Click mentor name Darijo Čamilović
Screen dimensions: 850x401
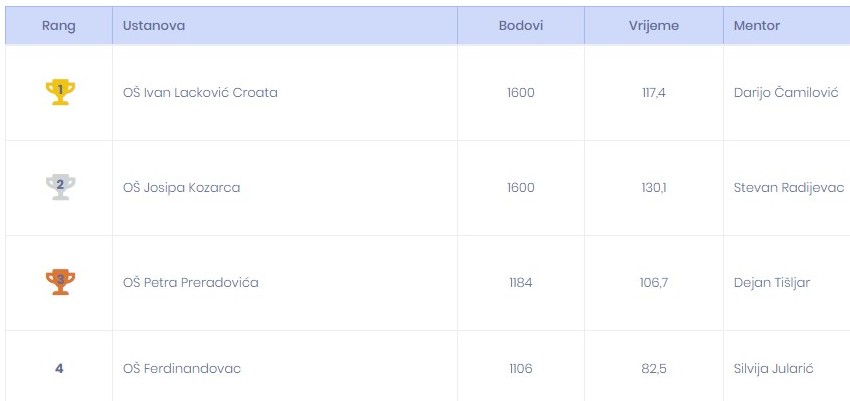click(786, 93)
